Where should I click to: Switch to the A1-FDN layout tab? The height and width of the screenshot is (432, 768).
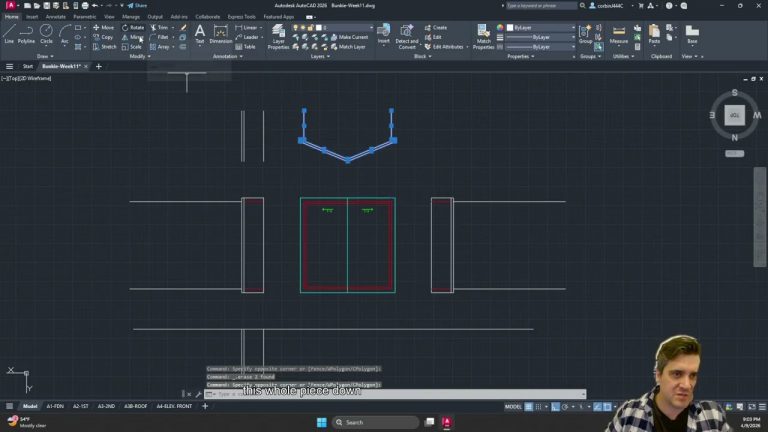(x=56, y=407)
